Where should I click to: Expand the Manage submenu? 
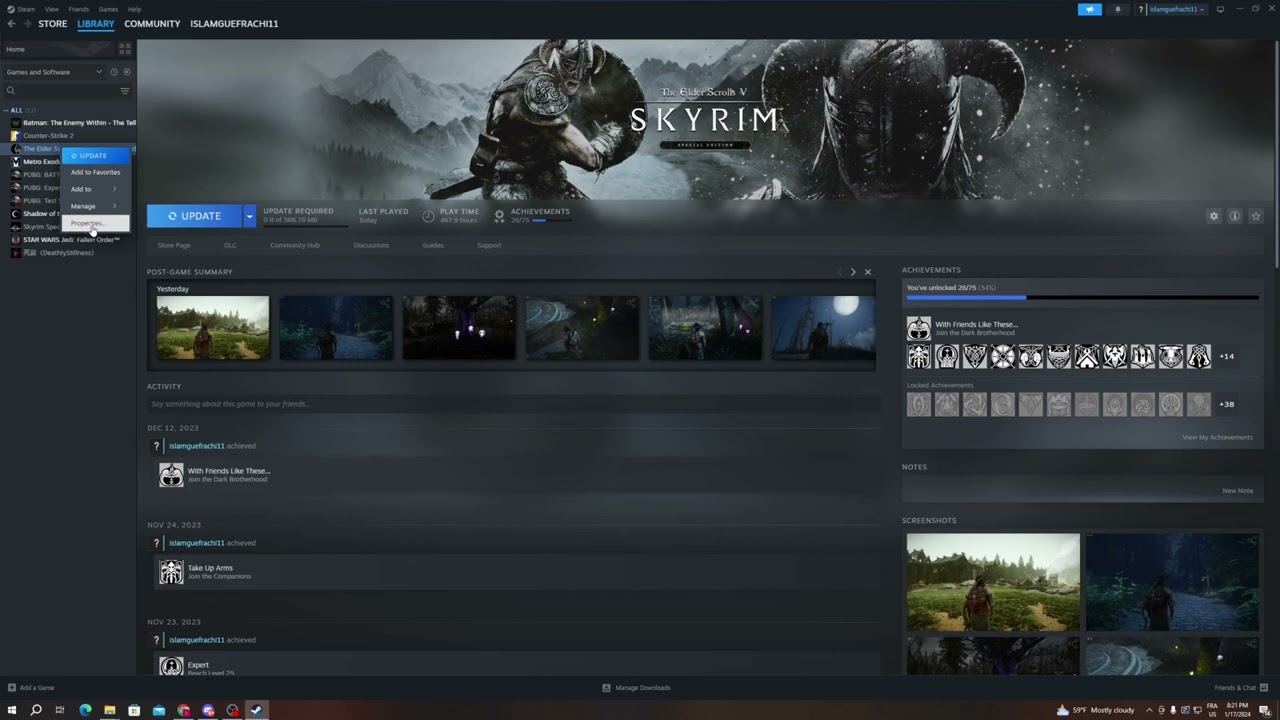(x=96, y=206)
